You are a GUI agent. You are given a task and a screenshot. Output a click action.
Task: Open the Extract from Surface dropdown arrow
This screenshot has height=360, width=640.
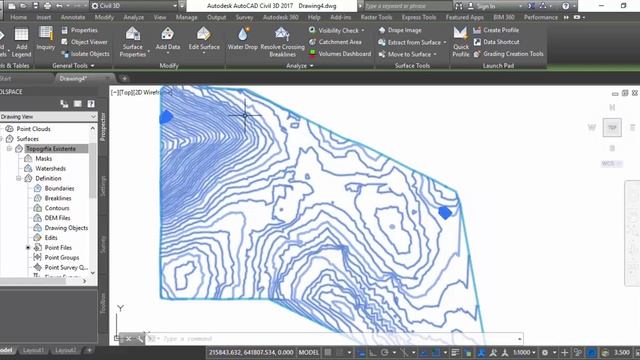coord(444,42)
